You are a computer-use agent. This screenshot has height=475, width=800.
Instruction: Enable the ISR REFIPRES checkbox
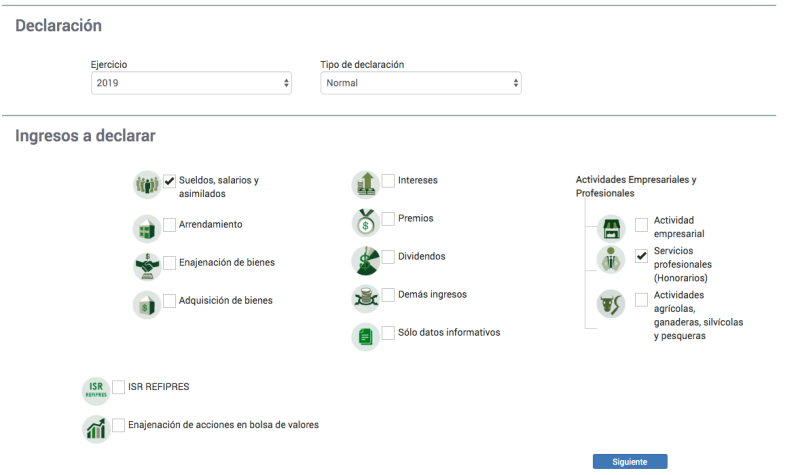coord(118,387)
